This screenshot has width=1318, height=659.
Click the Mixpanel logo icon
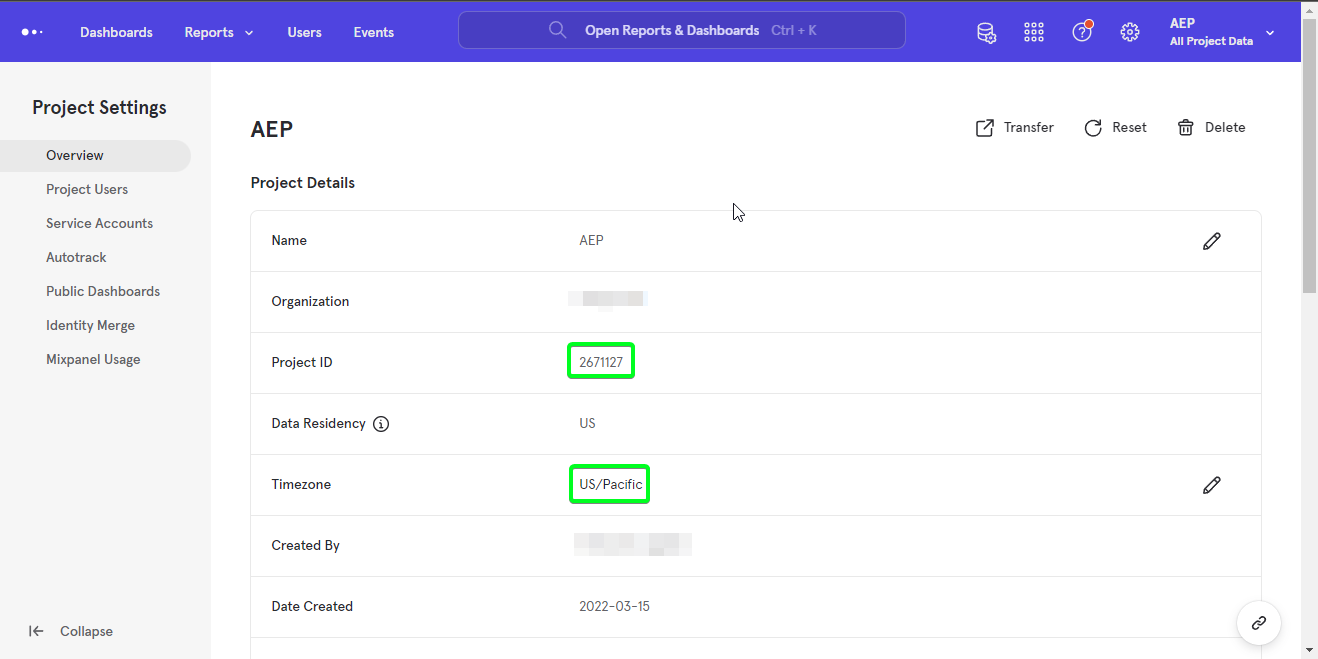32,32
